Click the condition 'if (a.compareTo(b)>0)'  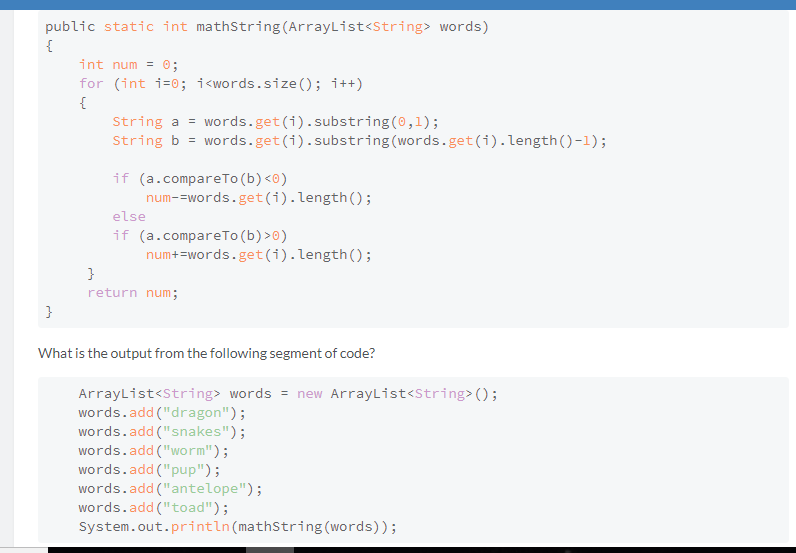[x=200, y=236]
